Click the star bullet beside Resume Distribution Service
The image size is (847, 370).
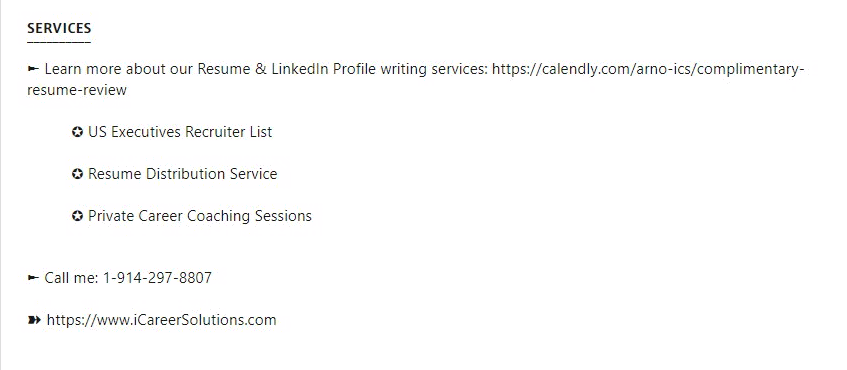coord(77,174)
